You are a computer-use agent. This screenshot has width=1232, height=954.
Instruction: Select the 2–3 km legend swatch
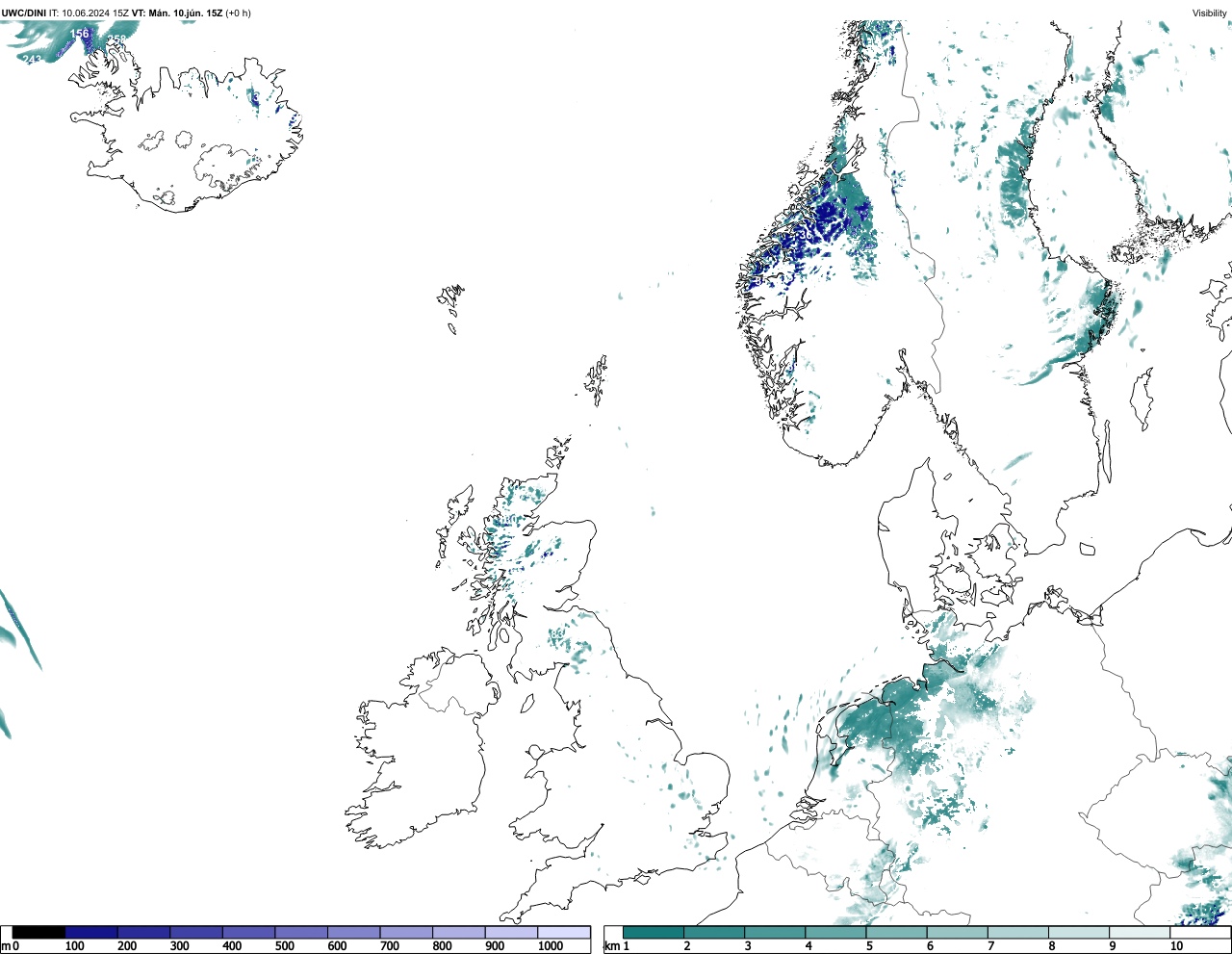pyautogui.click(x=714, y=932)
